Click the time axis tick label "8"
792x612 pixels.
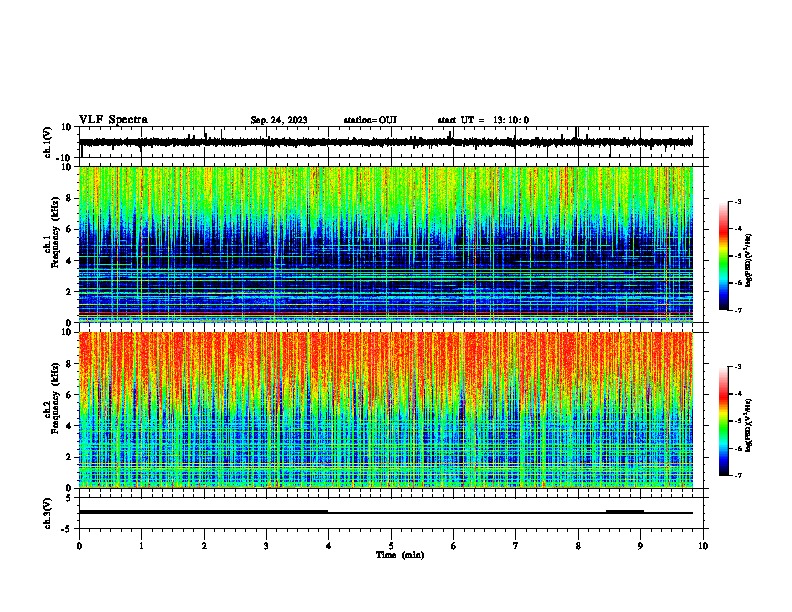point(578,546)
